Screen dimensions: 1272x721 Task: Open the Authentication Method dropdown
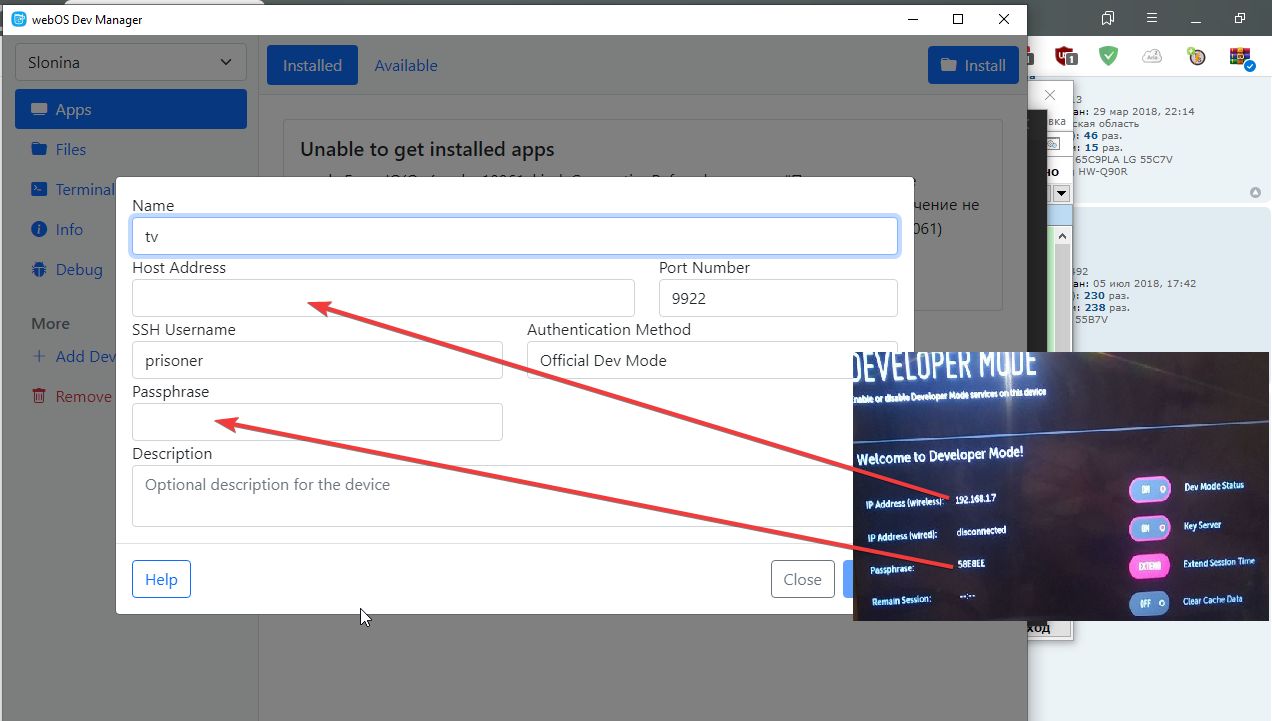(x=690, y=360)
